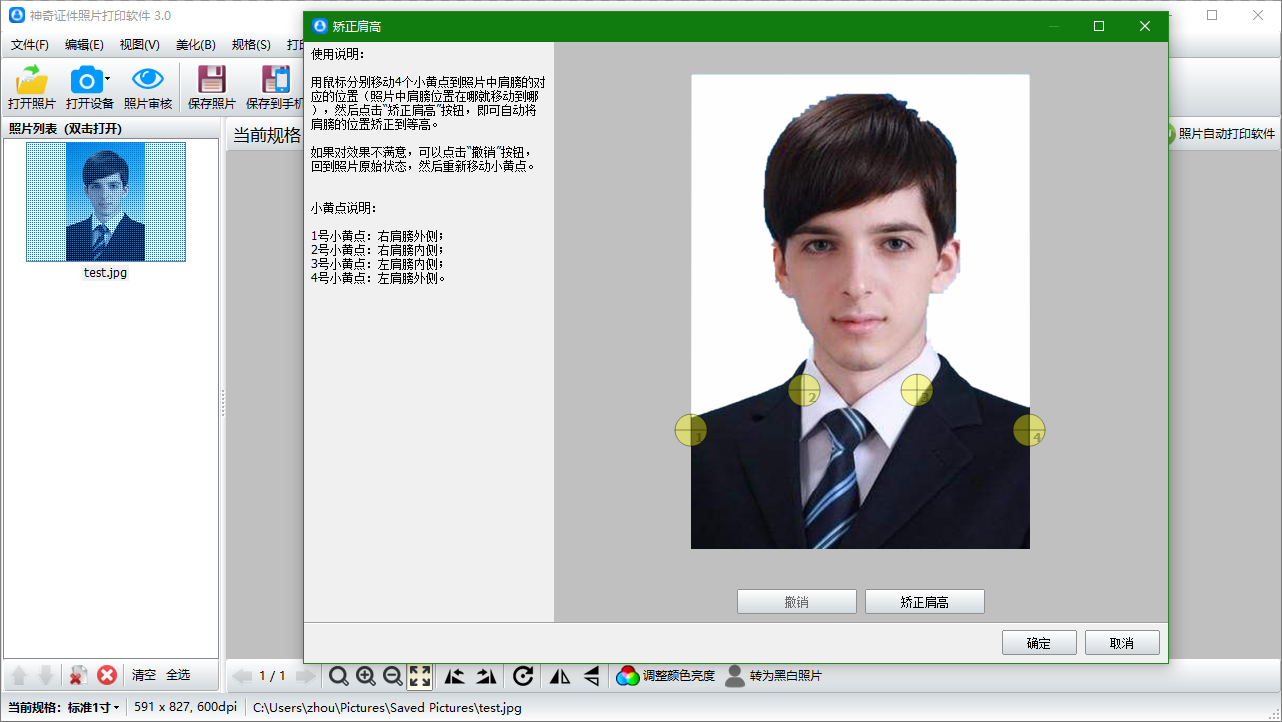
Task: Confirm the dialog with 确定
Action: coord(1039,643)
